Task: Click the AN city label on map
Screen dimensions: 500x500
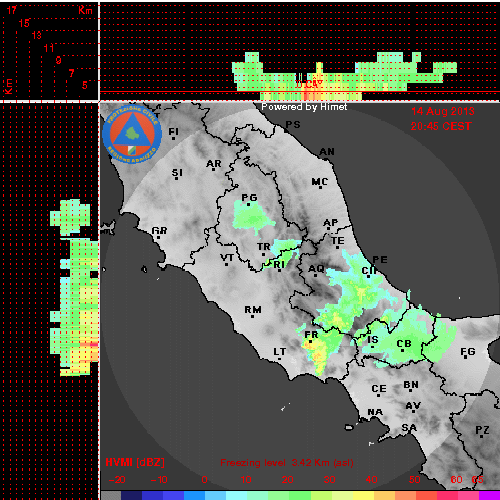Action: pos(327,152)
